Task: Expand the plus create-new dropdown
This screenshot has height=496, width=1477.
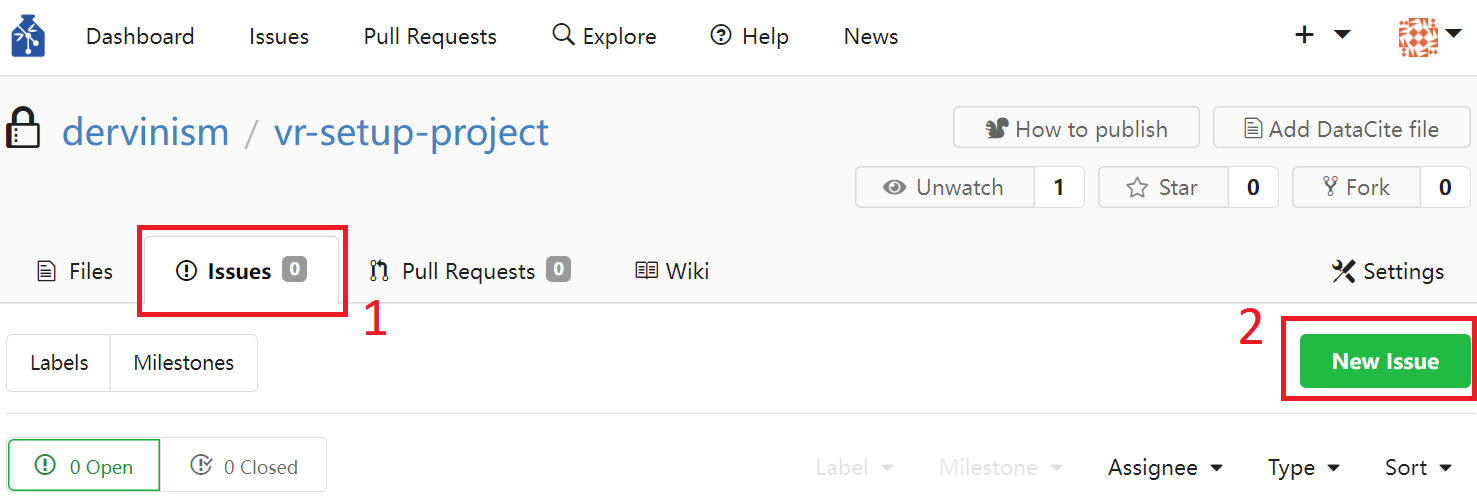Action: pos(1322,36)
